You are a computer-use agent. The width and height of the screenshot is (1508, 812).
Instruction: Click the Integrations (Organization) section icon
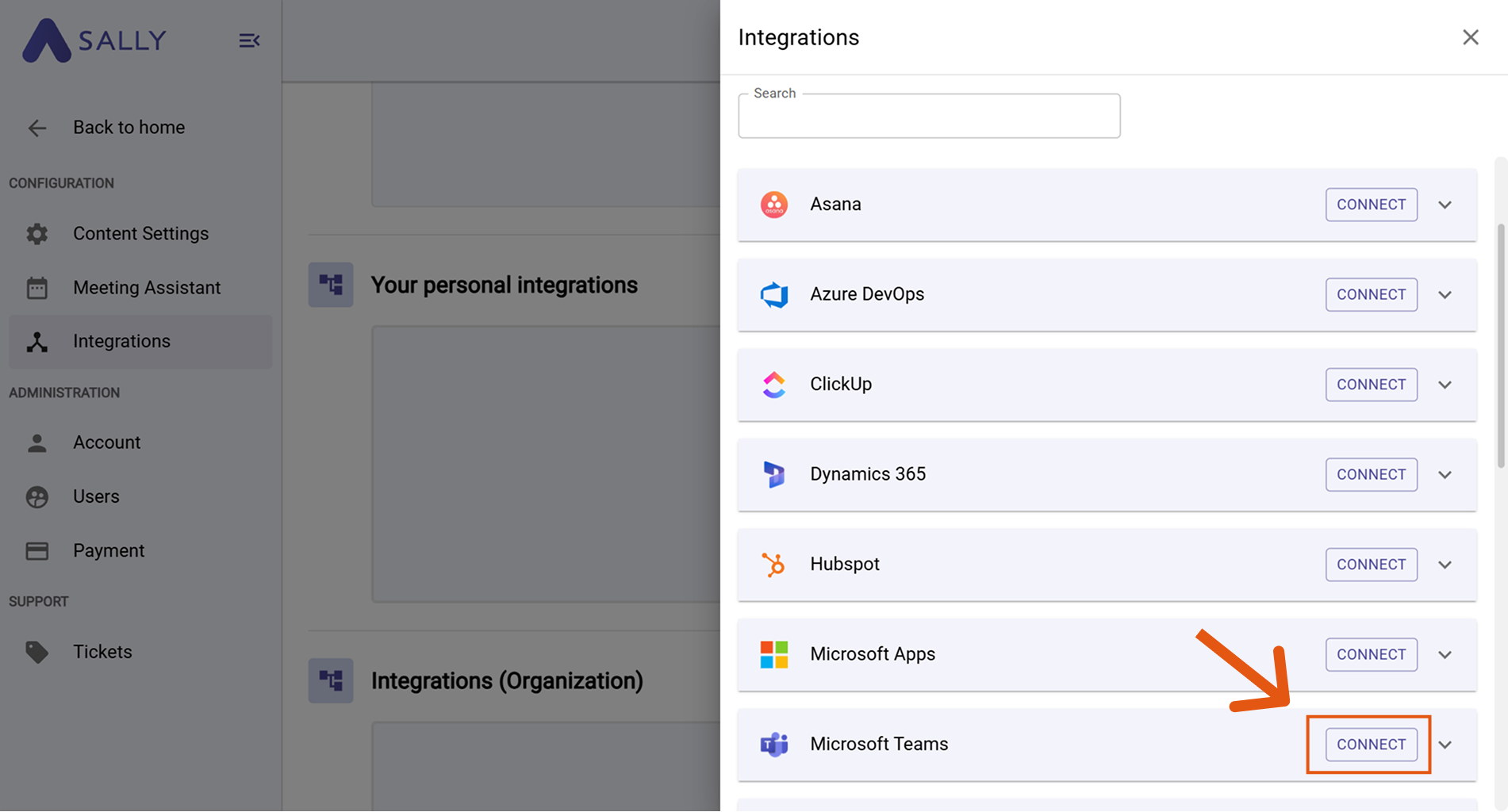point(331,680)
